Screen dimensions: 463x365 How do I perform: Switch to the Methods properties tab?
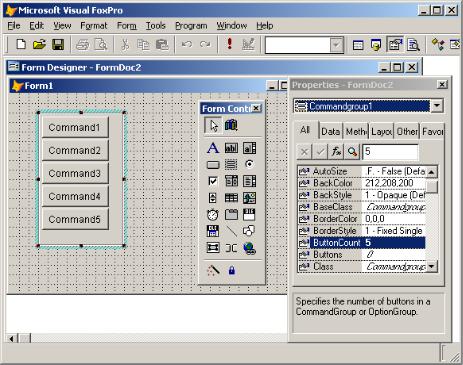click(x=356, y=132)
